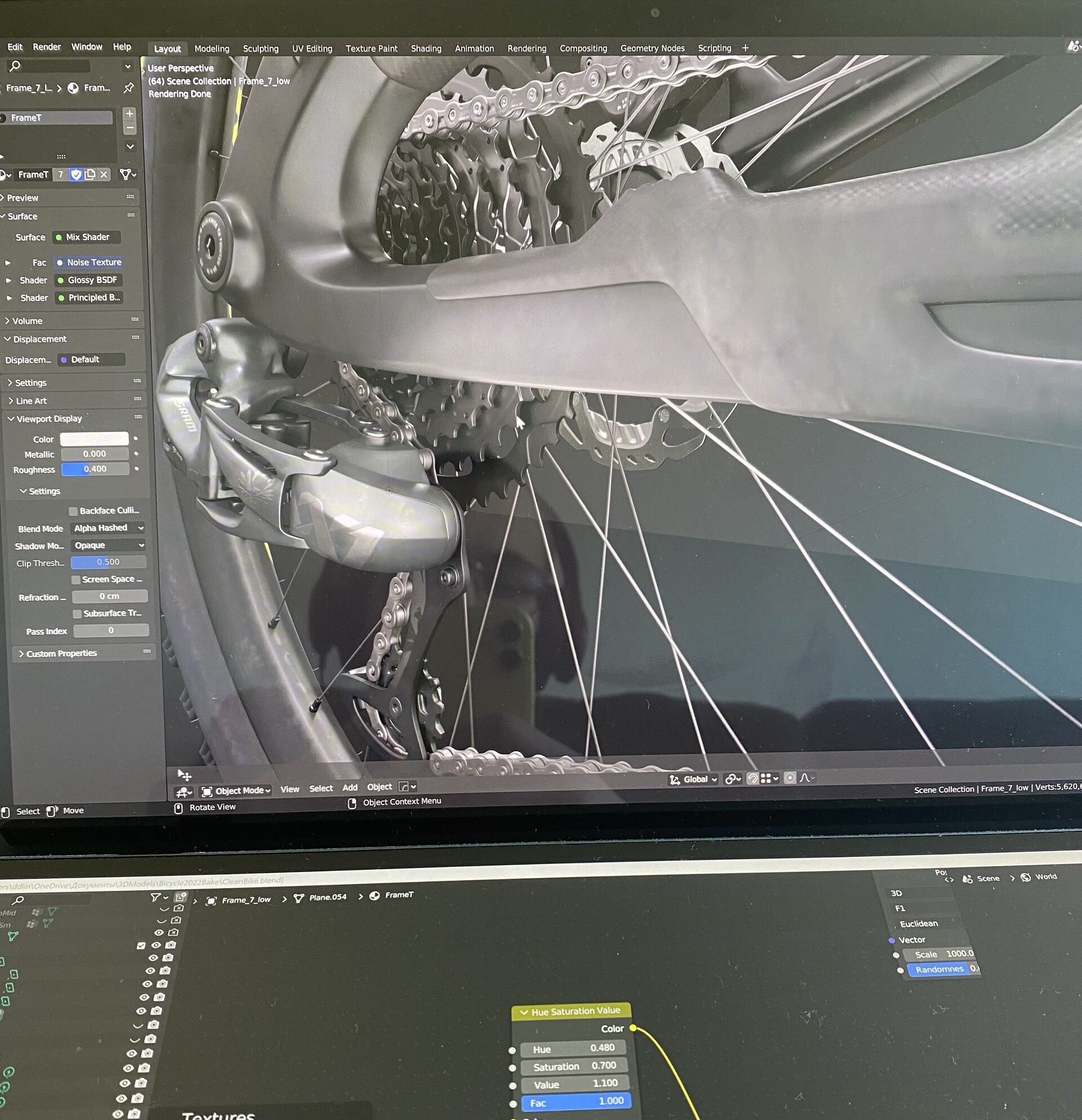The image size is (1082, 1120).
Task: Open the Object Mode dropdown
Action: (234, 790)
